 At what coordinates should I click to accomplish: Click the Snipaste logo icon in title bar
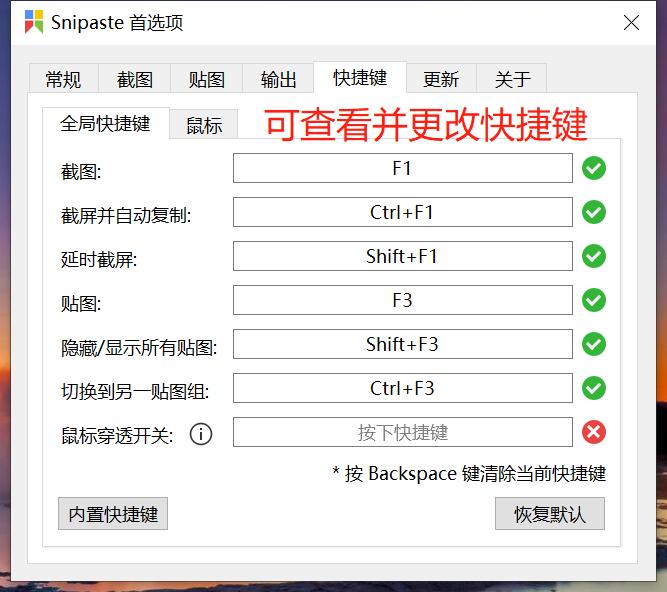34,22
